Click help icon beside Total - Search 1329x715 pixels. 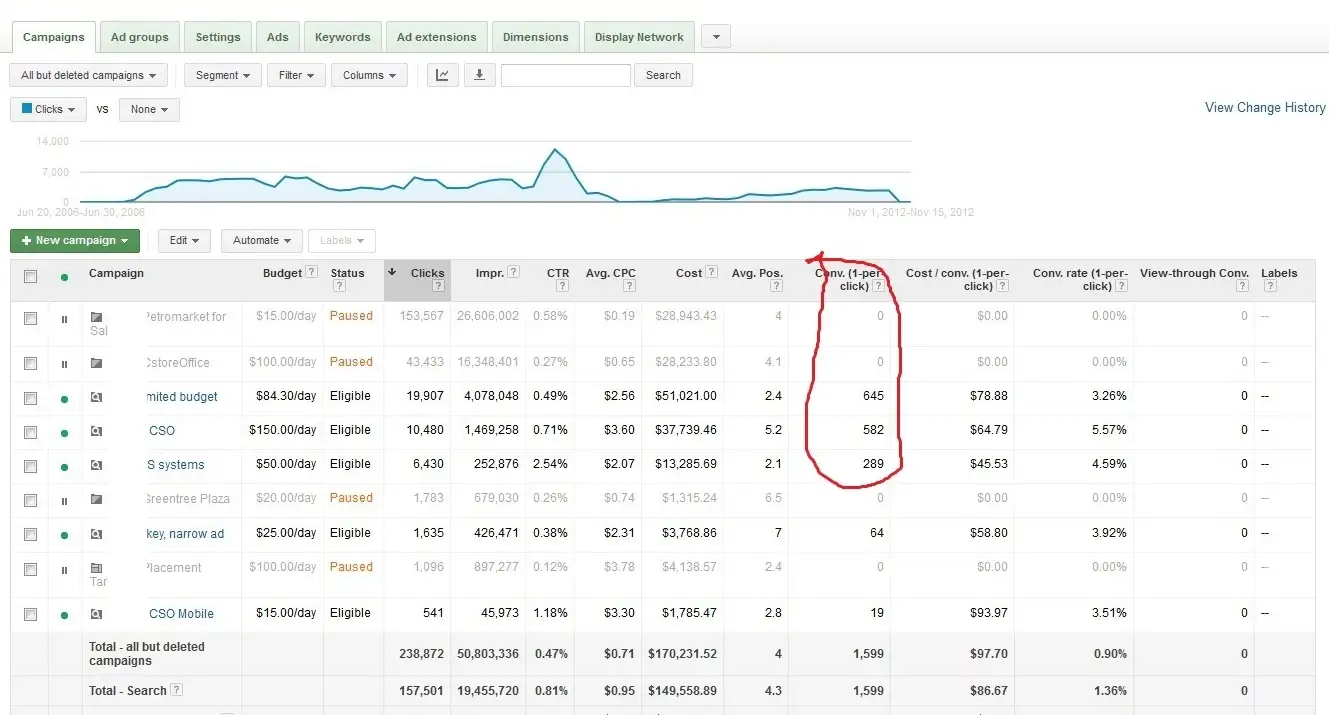(177, 690)
